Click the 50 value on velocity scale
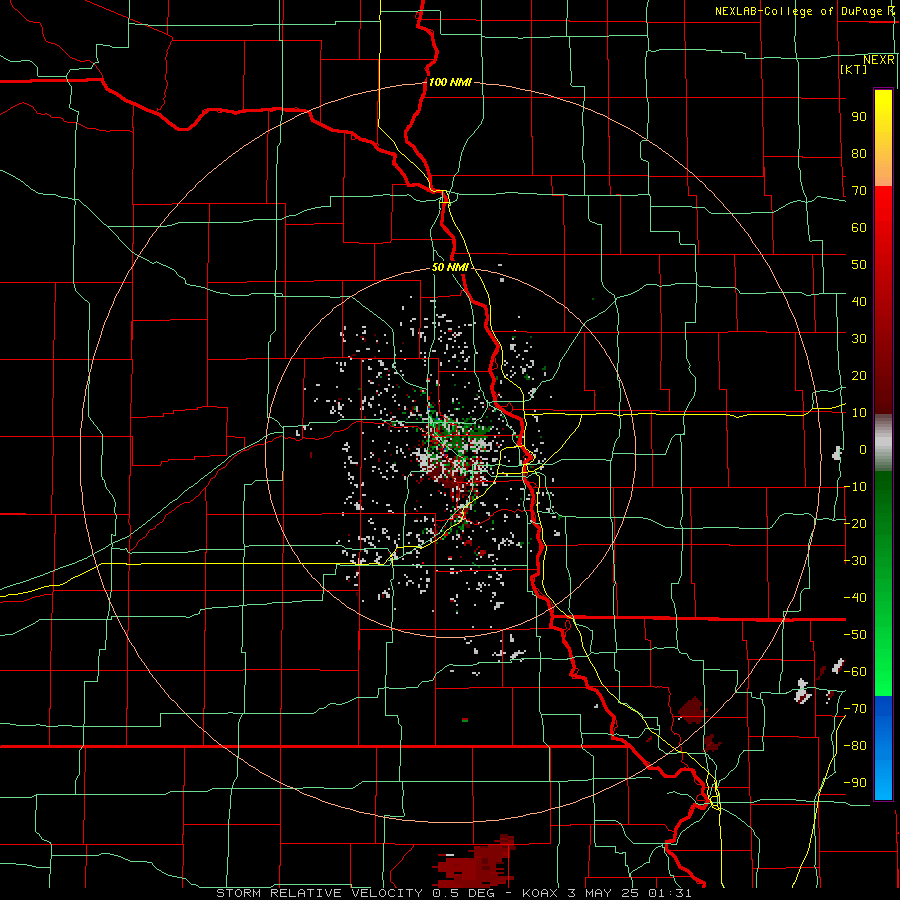Screen dimensions: 900x900 point(859,265)
